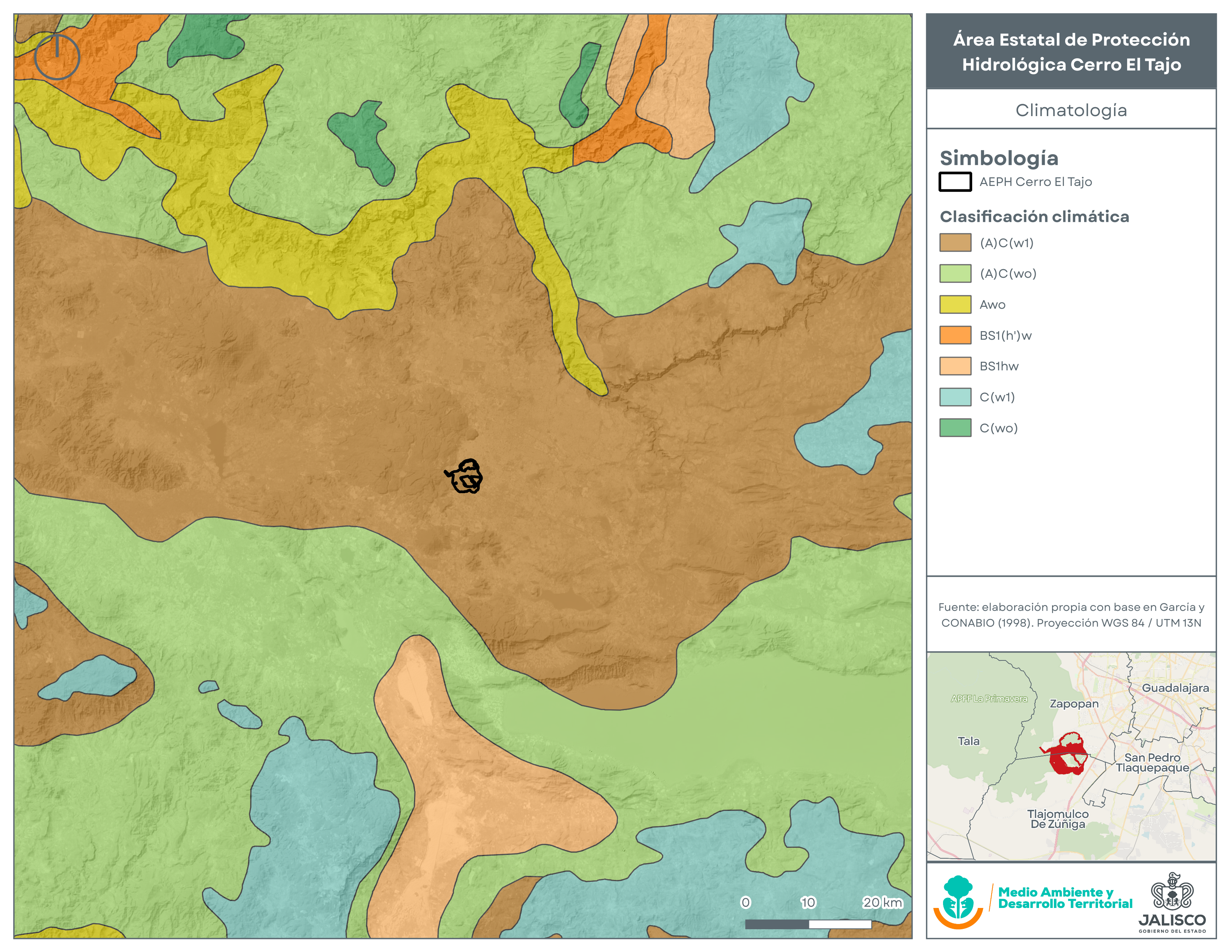Select the (A)C(wo) light green swatch

coord(955,274)
